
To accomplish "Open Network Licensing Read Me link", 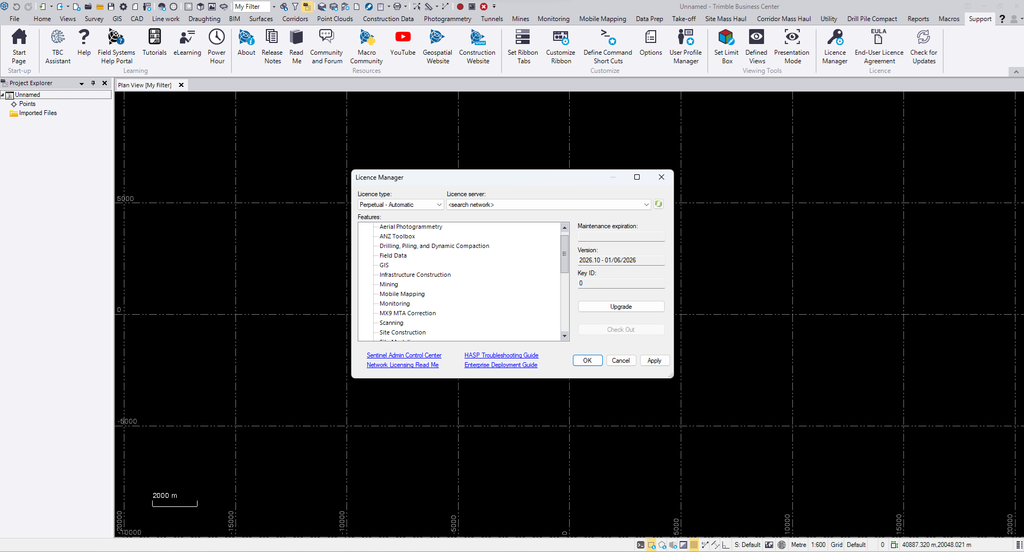I will tap(402, 365).
